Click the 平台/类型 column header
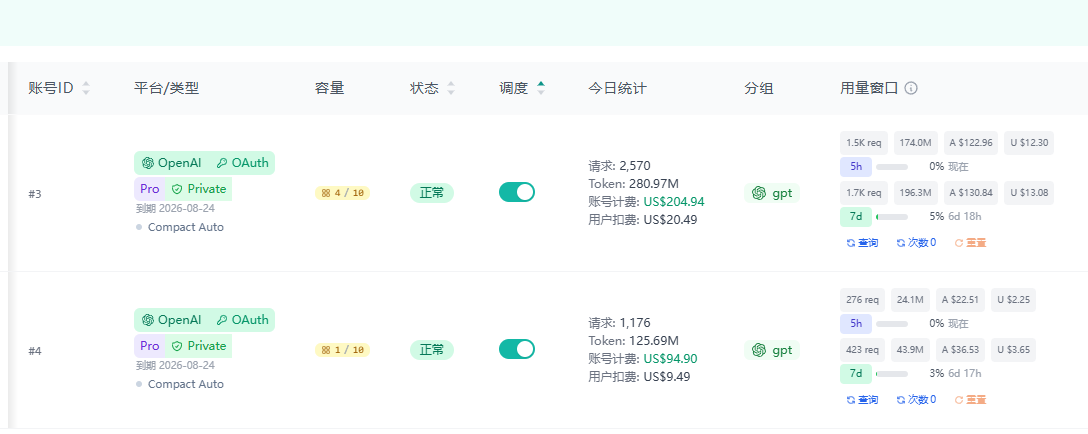The image size is (1088, 434). 167,88
